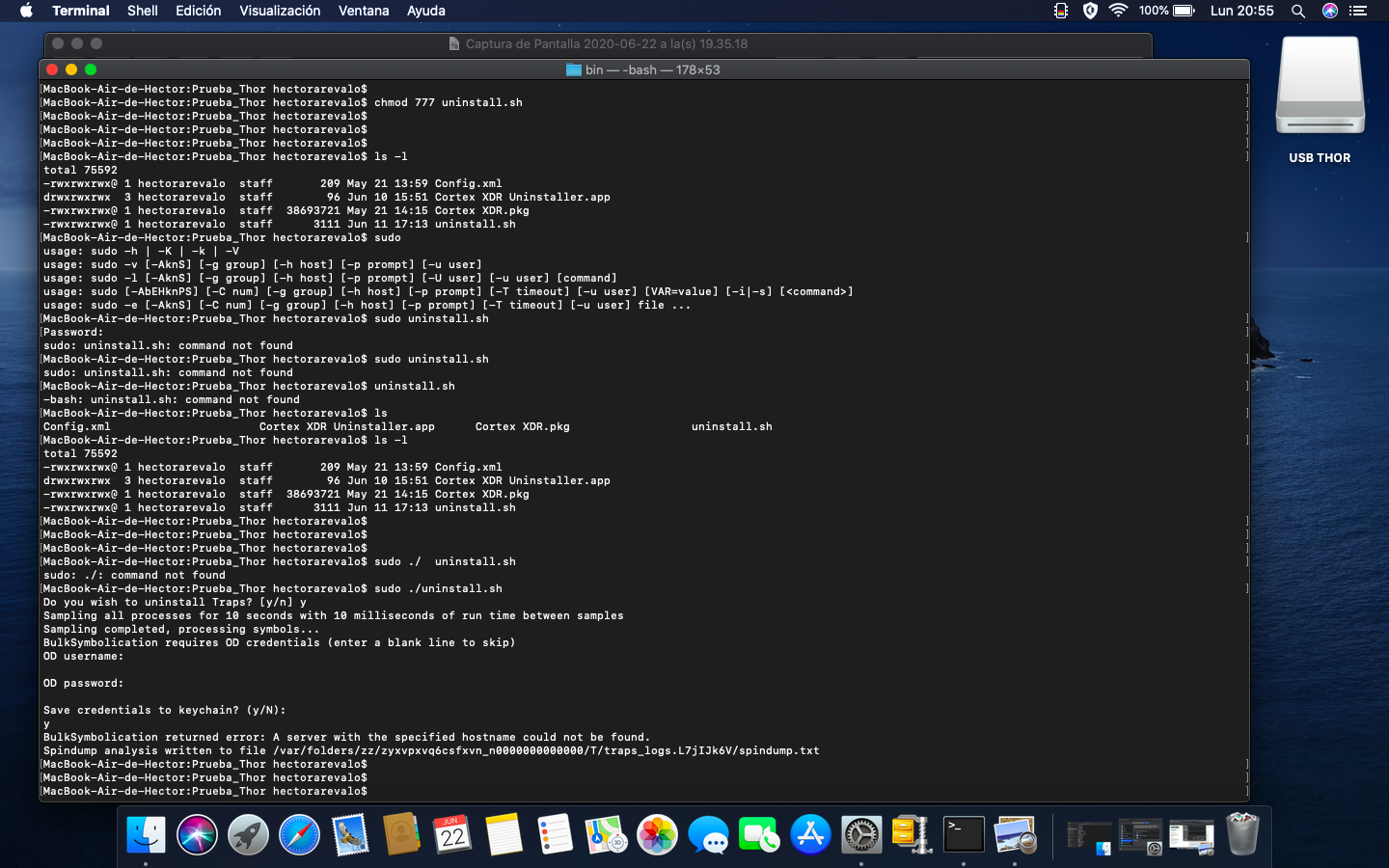Open the yellow archive utility in Dock
Screen dimensions: 1389x868
pos(912,835)
